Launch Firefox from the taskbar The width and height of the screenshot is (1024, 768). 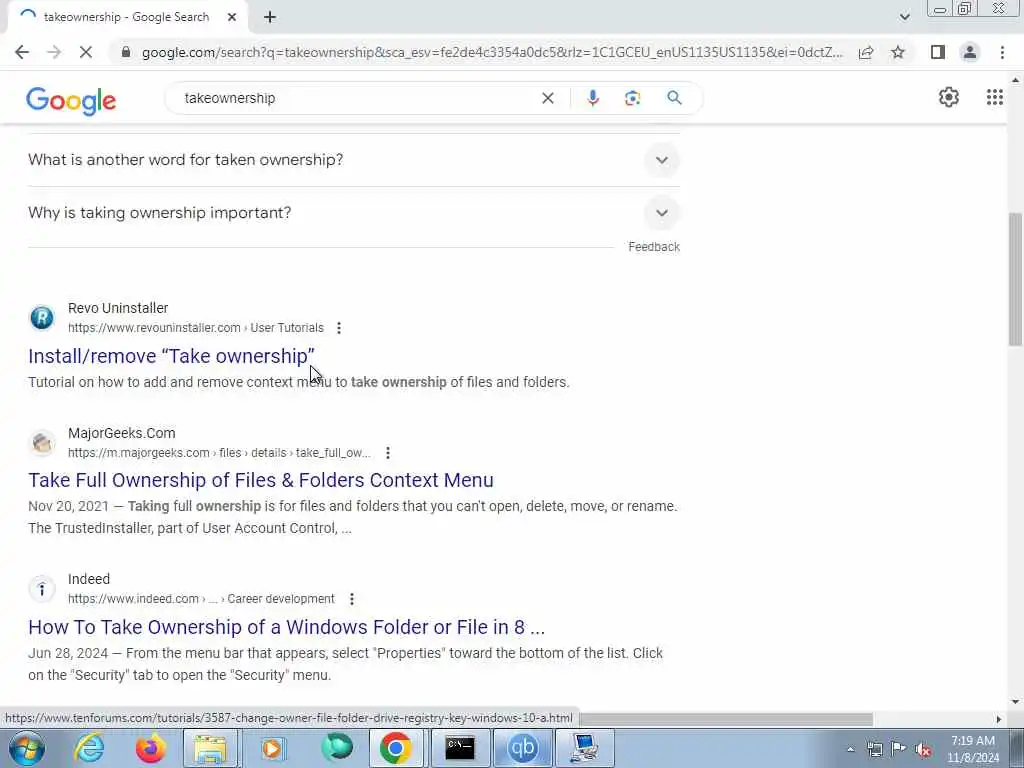150,748
